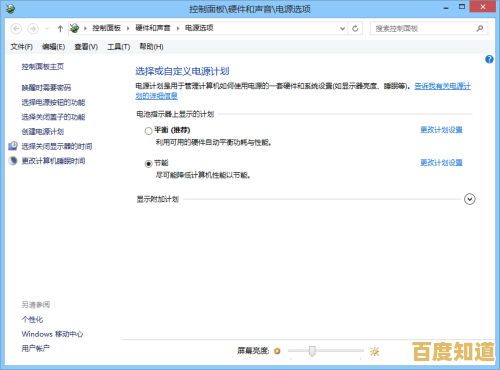This screenshot has height=370, width=500.
Task: Open 更改计算机睡眠时间 link
Action: (53, 161)
